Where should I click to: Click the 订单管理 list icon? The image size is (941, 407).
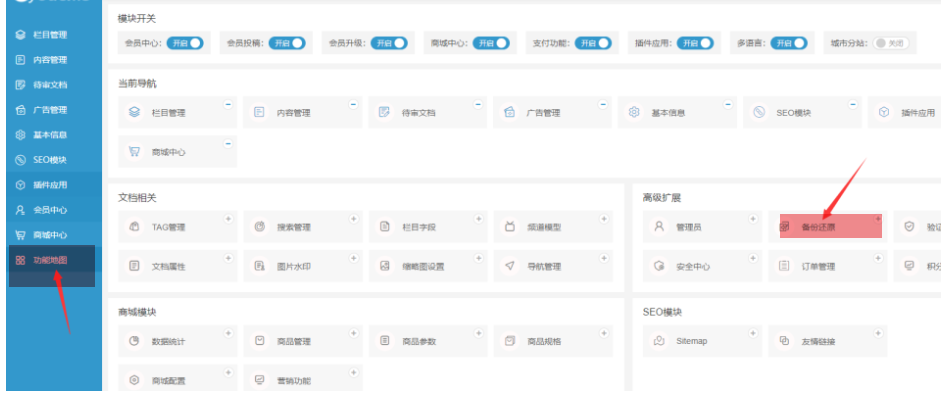(784, 266)
